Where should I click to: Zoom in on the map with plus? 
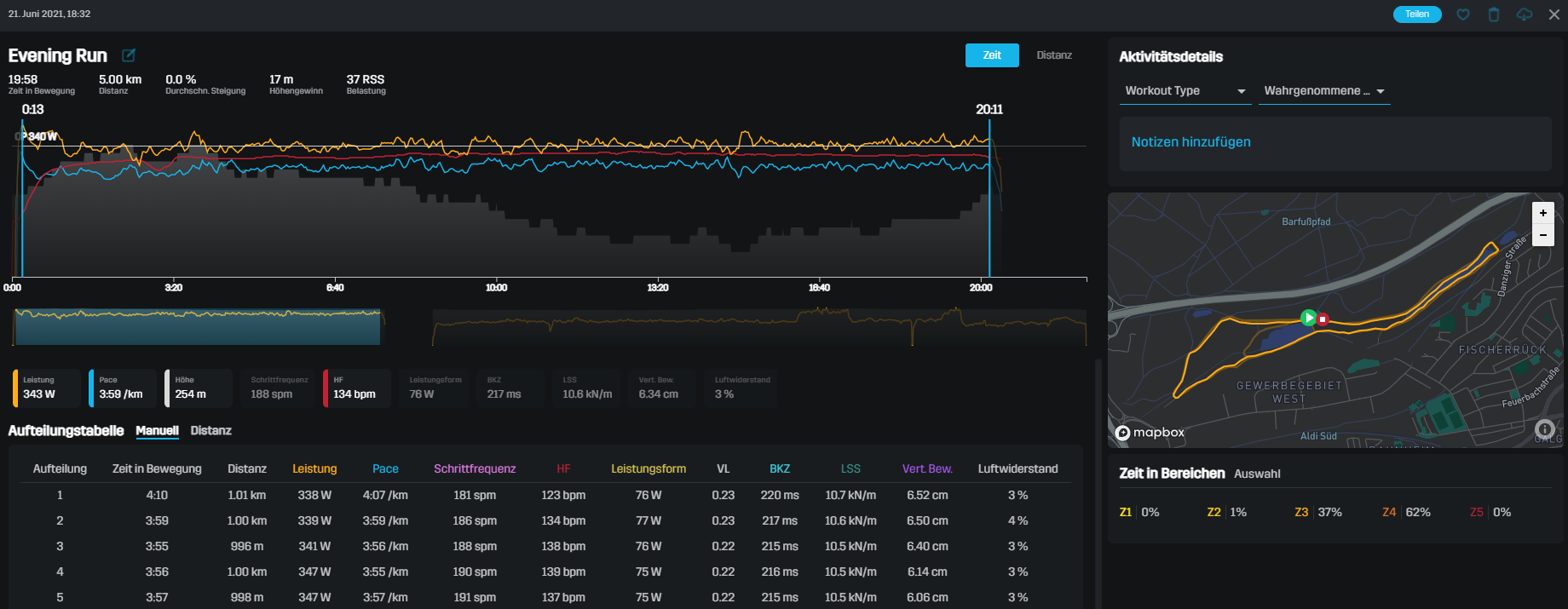coord(1542,213)
